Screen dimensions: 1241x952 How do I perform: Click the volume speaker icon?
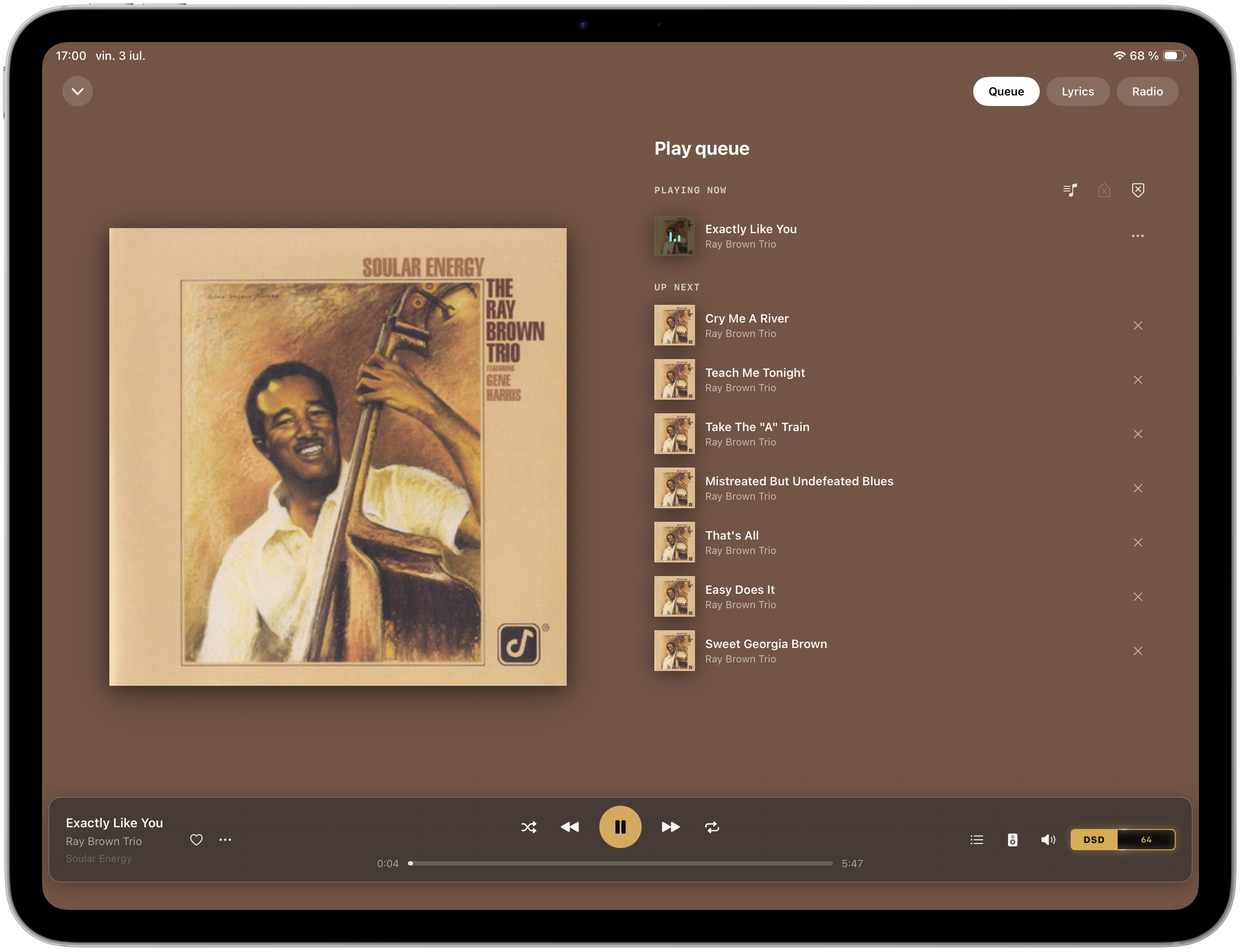(1048, 840)
